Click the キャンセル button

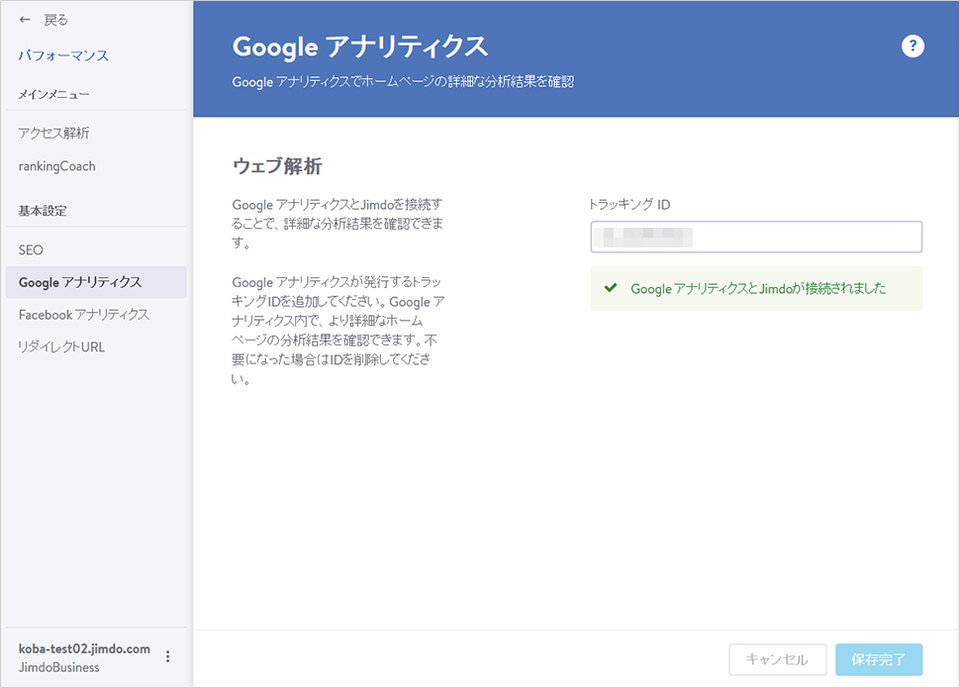tap(778, 659)
